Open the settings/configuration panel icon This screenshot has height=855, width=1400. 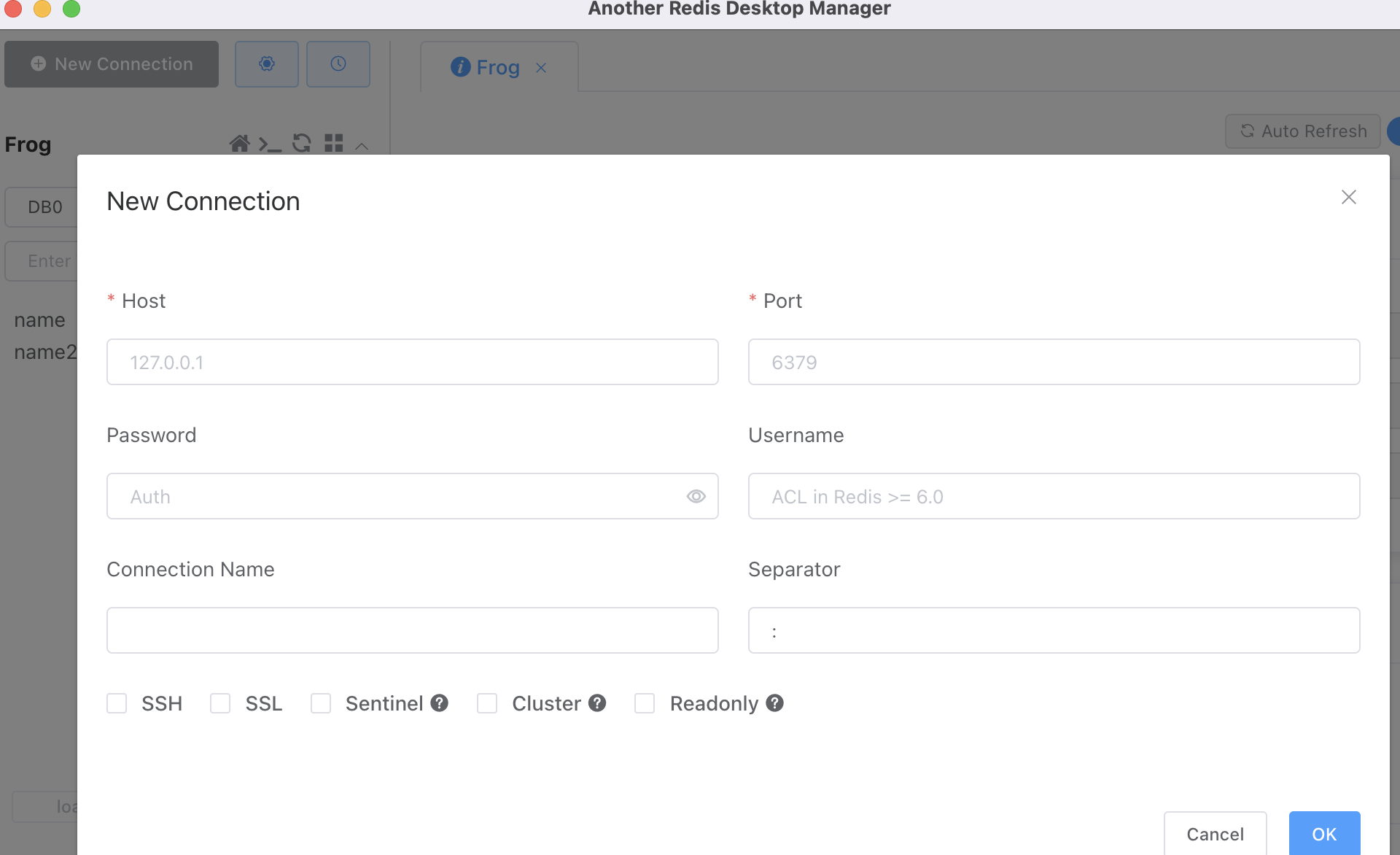(x=266, y=64)
